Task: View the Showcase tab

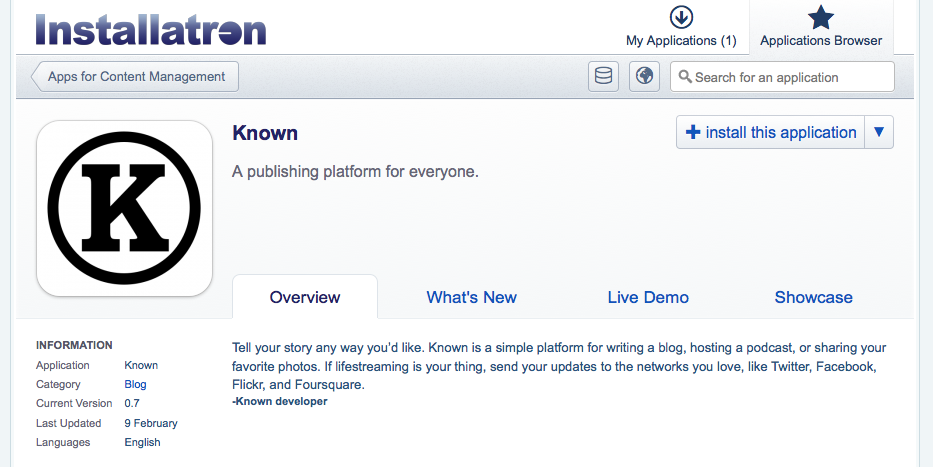Action: [813, 297]
